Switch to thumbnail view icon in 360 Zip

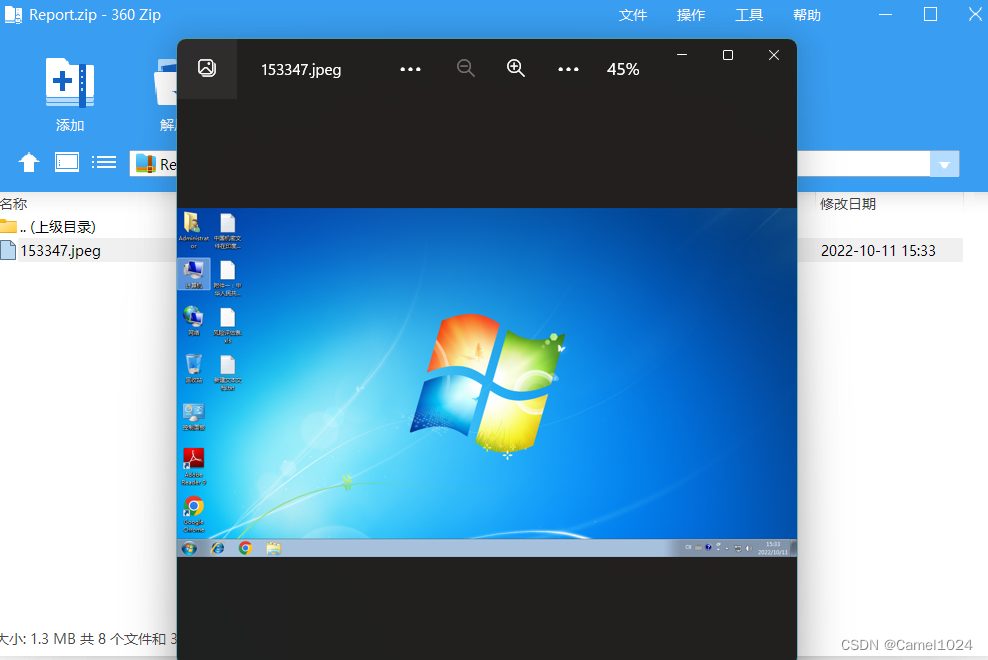pyautogui.click(x=67, y=163)
